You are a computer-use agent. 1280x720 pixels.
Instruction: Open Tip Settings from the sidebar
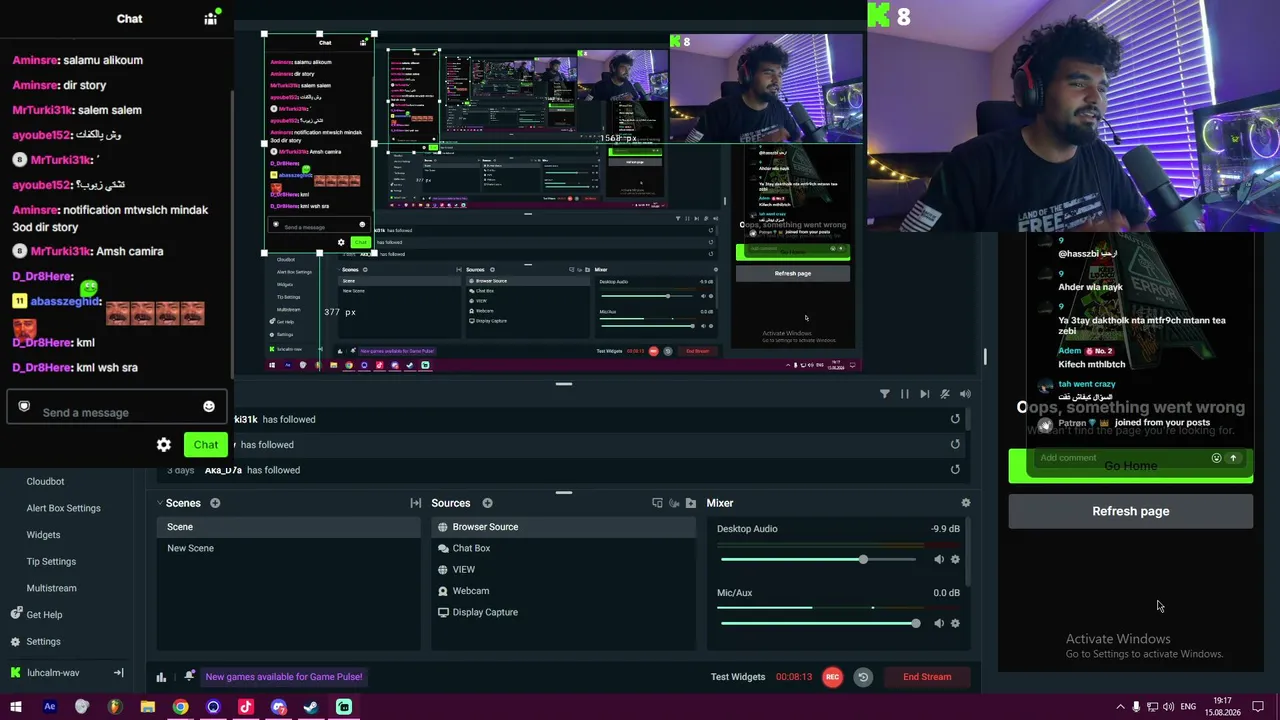pos(51,562)
